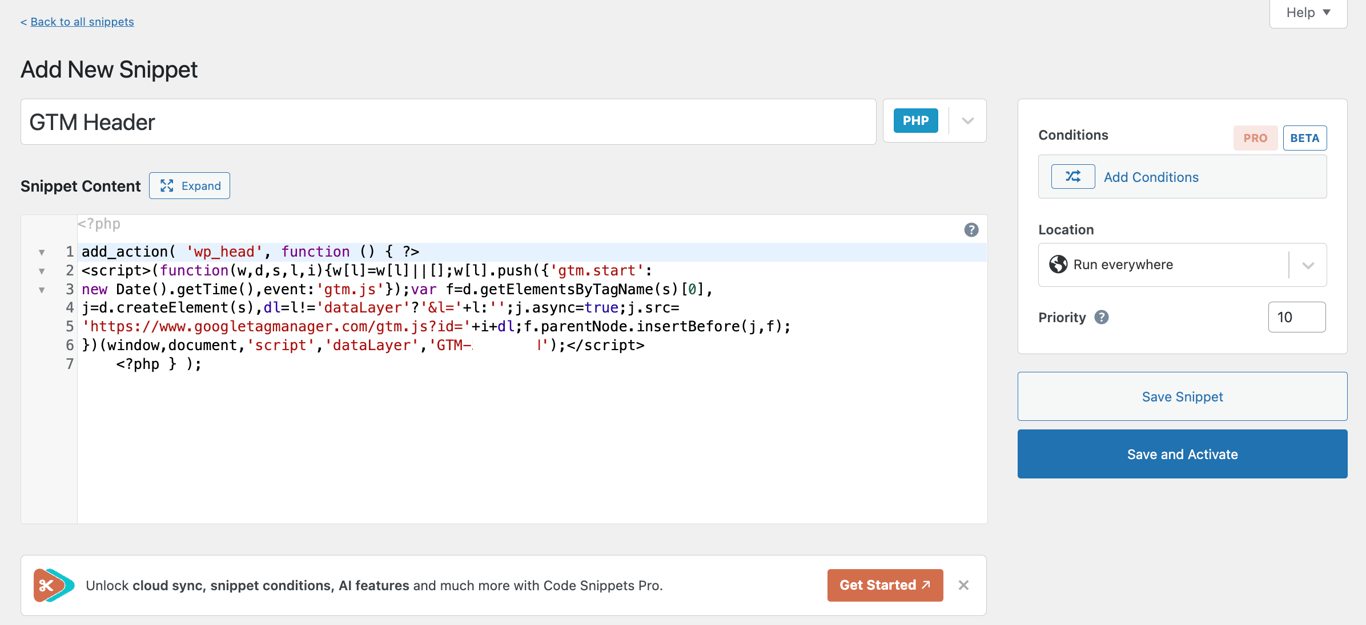Select the PHP language badge

click(x=915, y=119)
